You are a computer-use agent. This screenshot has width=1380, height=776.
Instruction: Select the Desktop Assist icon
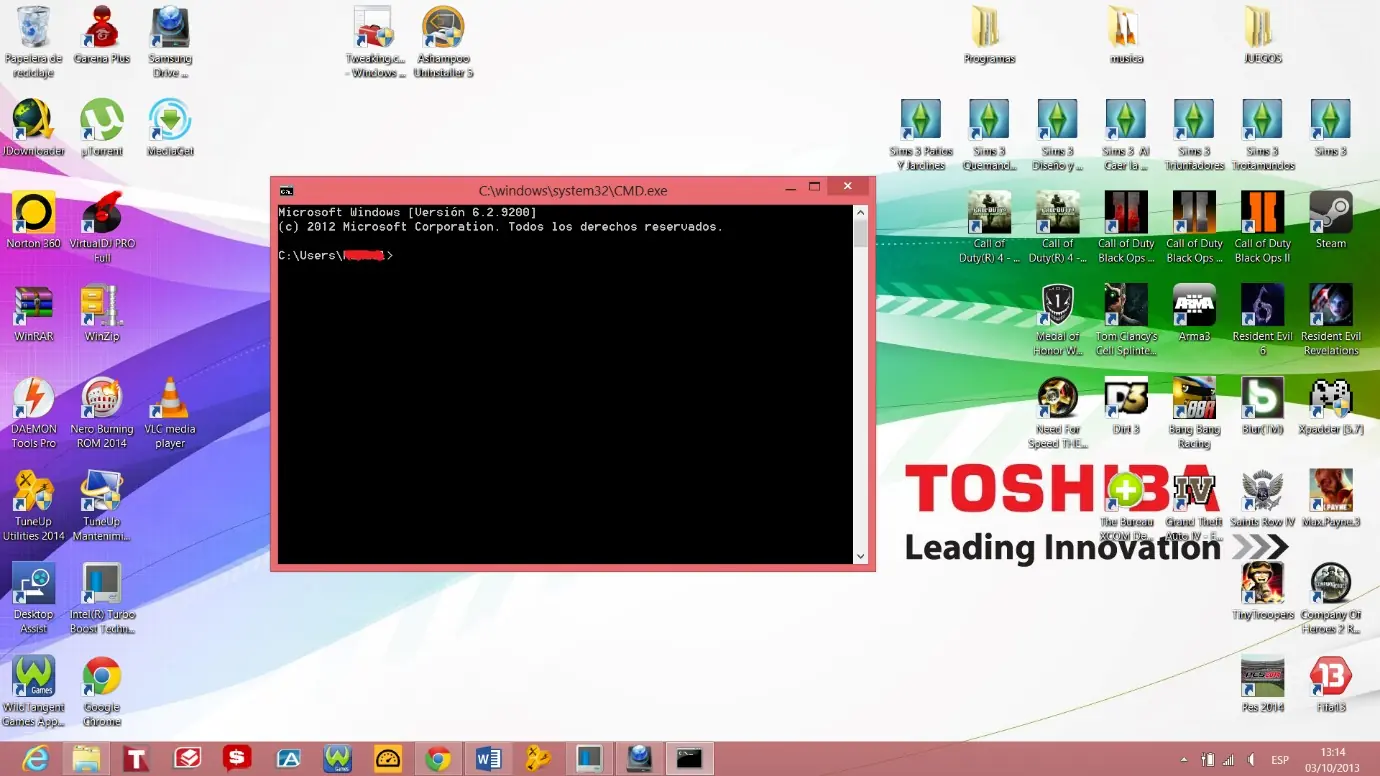point(34,599)
